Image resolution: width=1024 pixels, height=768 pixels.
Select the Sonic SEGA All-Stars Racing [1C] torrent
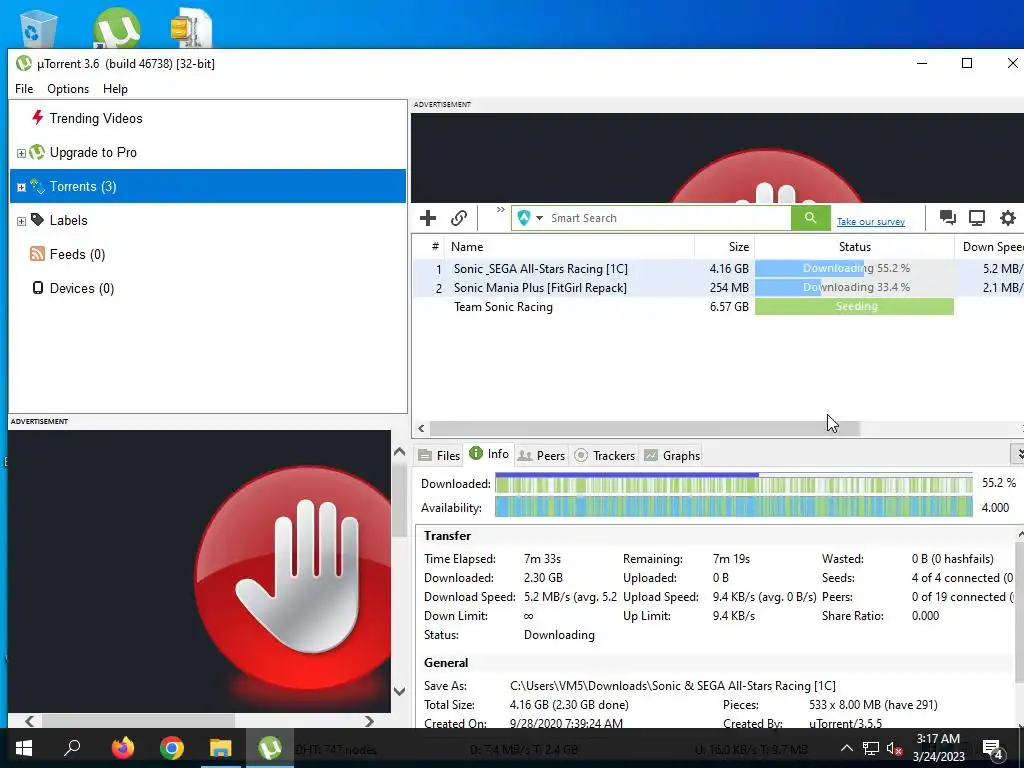click(x=541, y=268)
